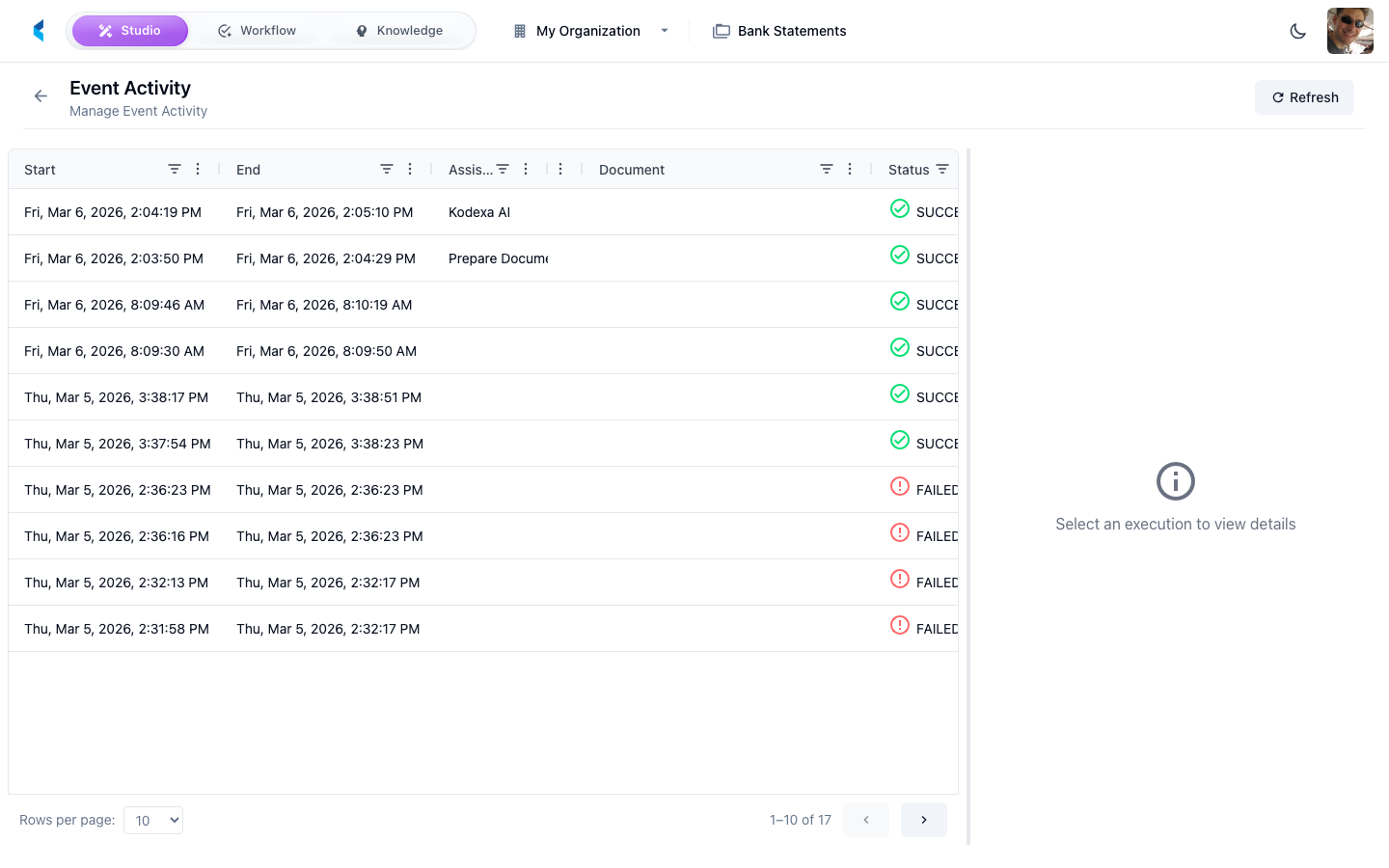
Task: Toggle dark mode with the moon icon
Action: point(1297,30)
